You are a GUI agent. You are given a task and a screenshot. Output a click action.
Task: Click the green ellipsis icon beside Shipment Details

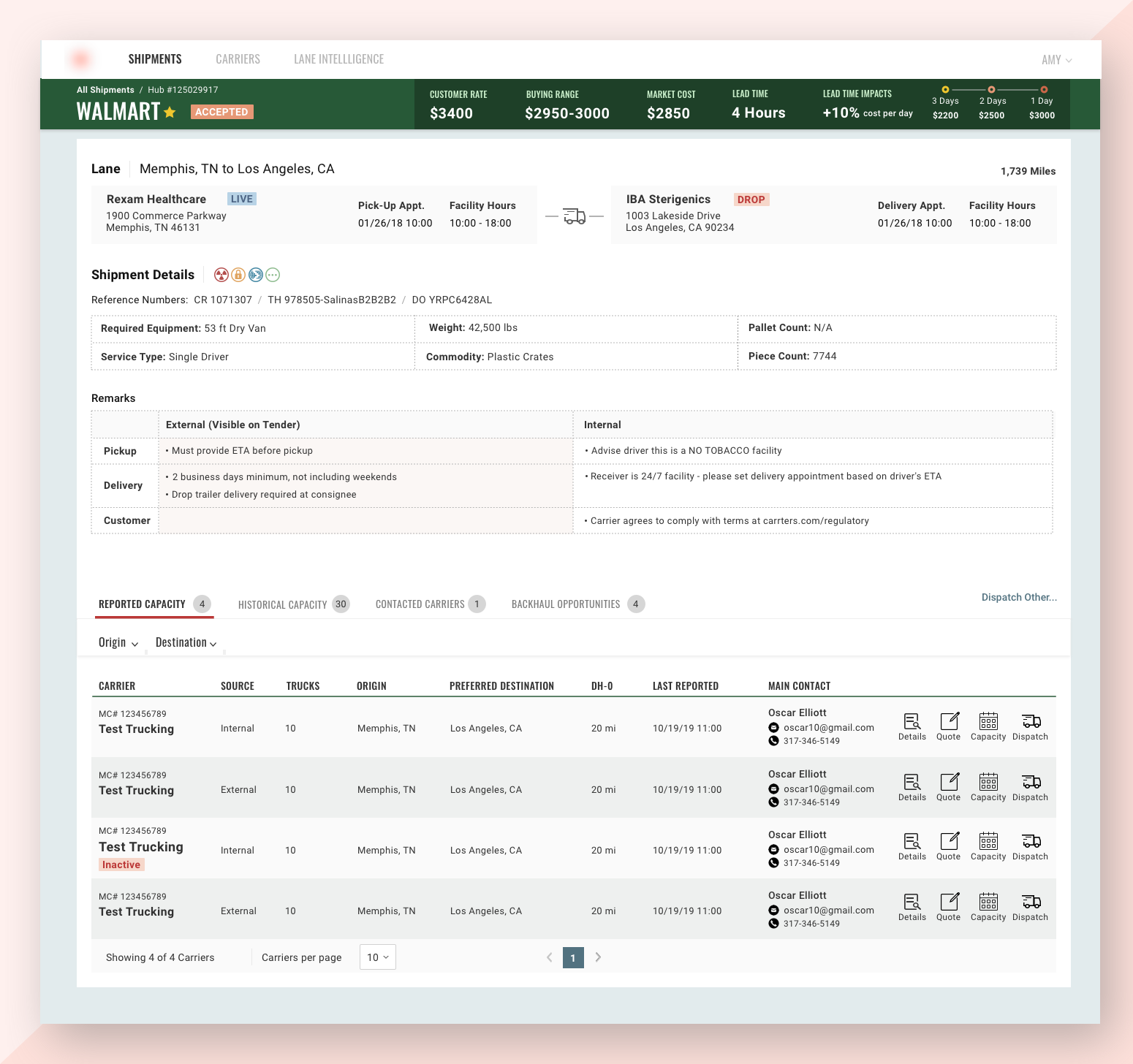pyautogui.click(x=273, y=275)
